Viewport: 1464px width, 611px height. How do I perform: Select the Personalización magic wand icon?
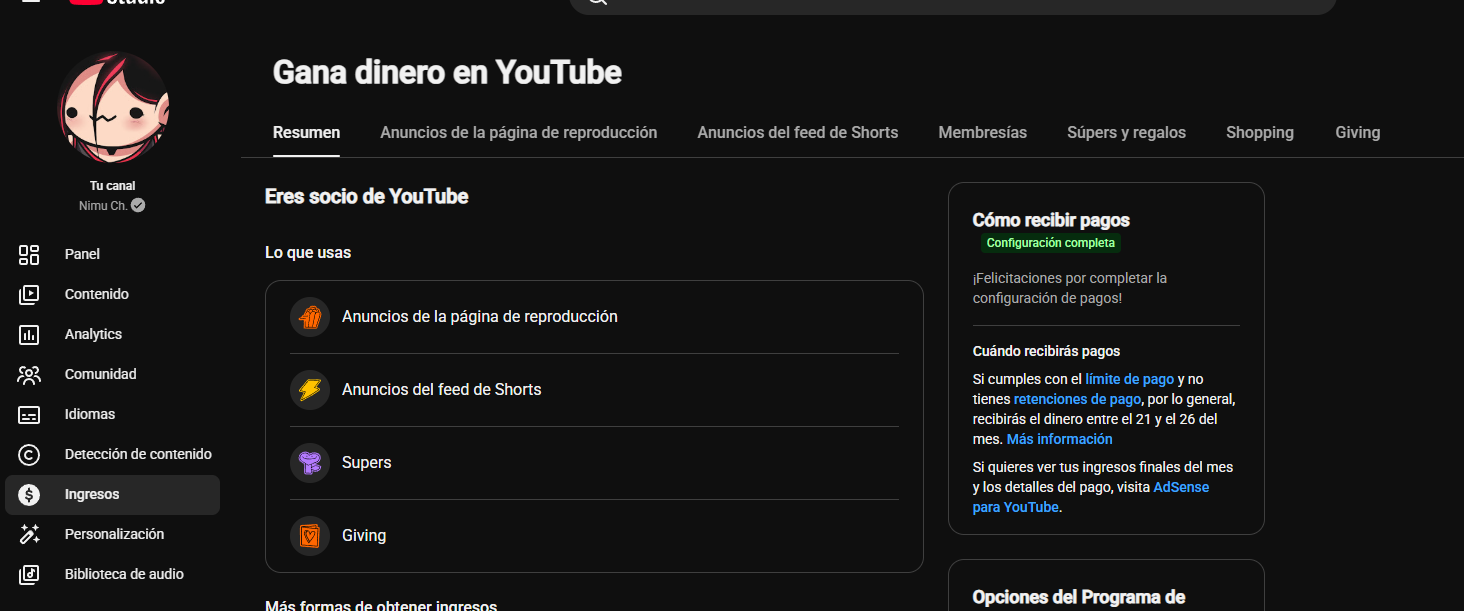coord(29,534)
